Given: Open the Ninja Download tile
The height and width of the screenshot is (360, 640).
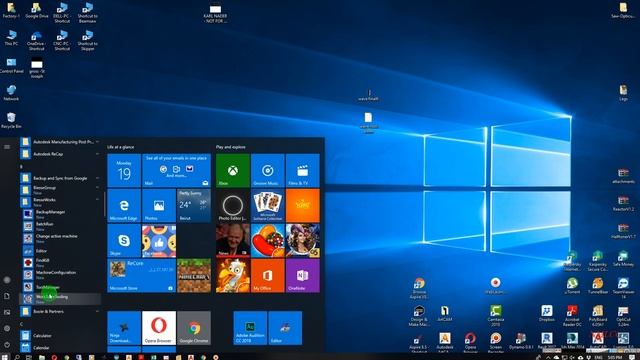Looking at the screenshot, I should [x=124, y=328].
